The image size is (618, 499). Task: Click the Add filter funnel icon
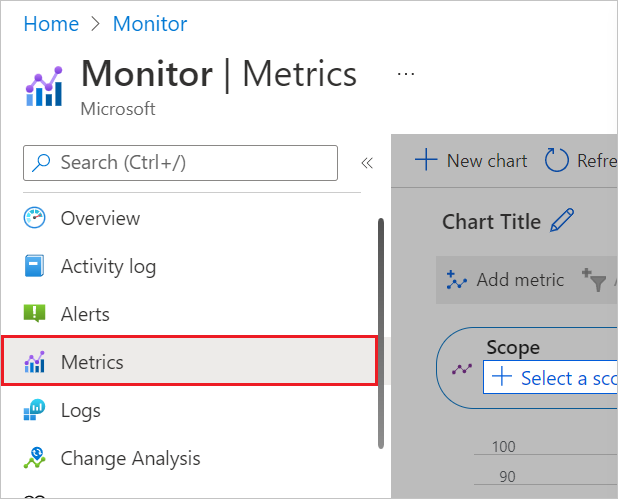click(594, 280)
